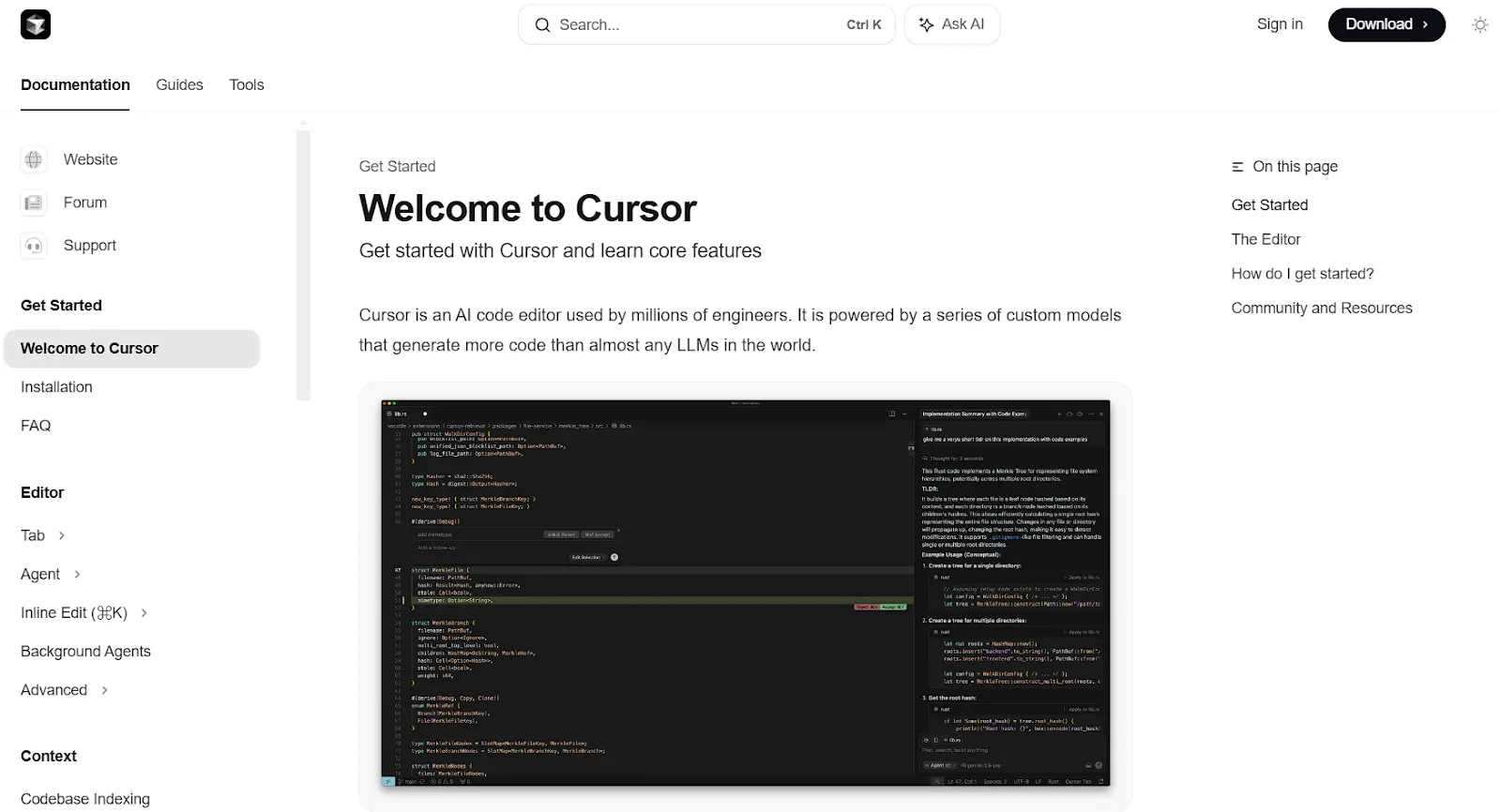Open the Tab sidebar item
Screen dimensions: 1501x812
click(33, 535)
